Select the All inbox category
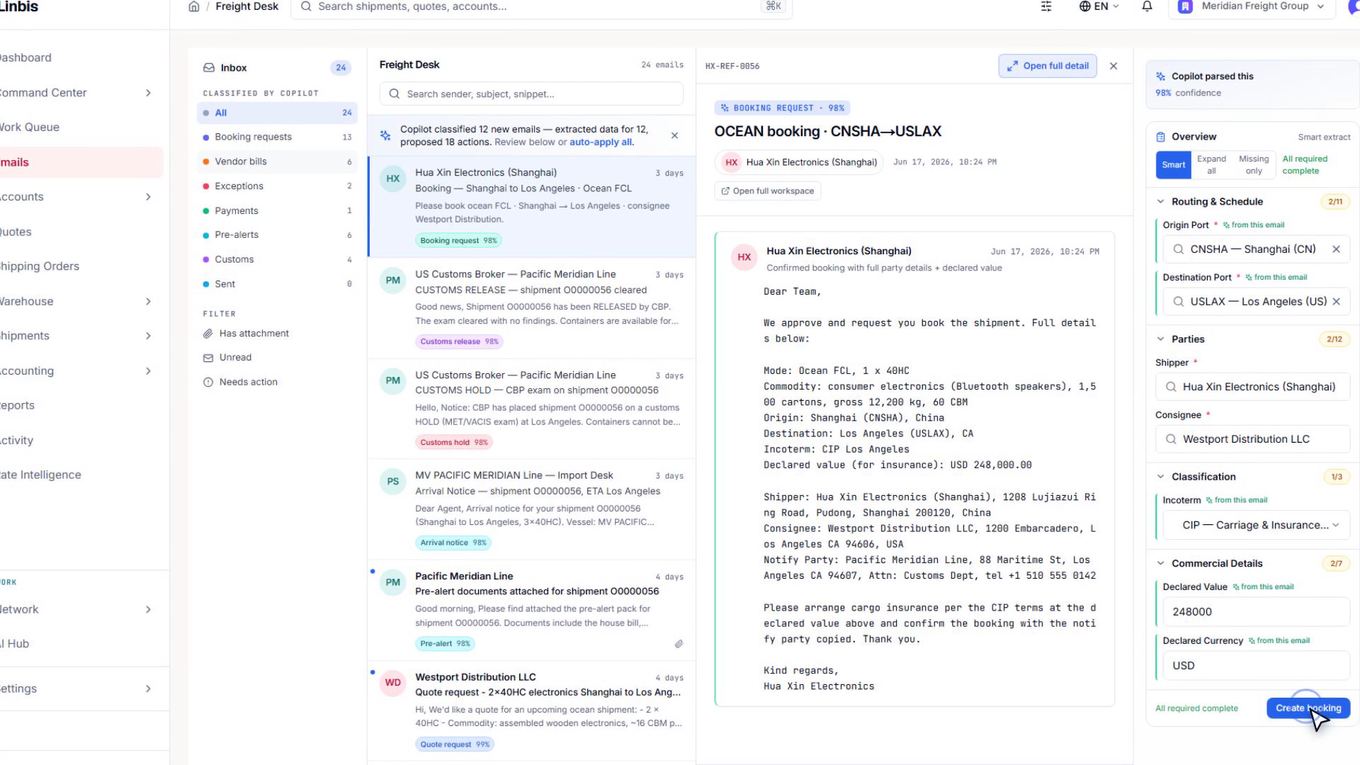This screenshot has height=765, width=1360. (277, 113)
